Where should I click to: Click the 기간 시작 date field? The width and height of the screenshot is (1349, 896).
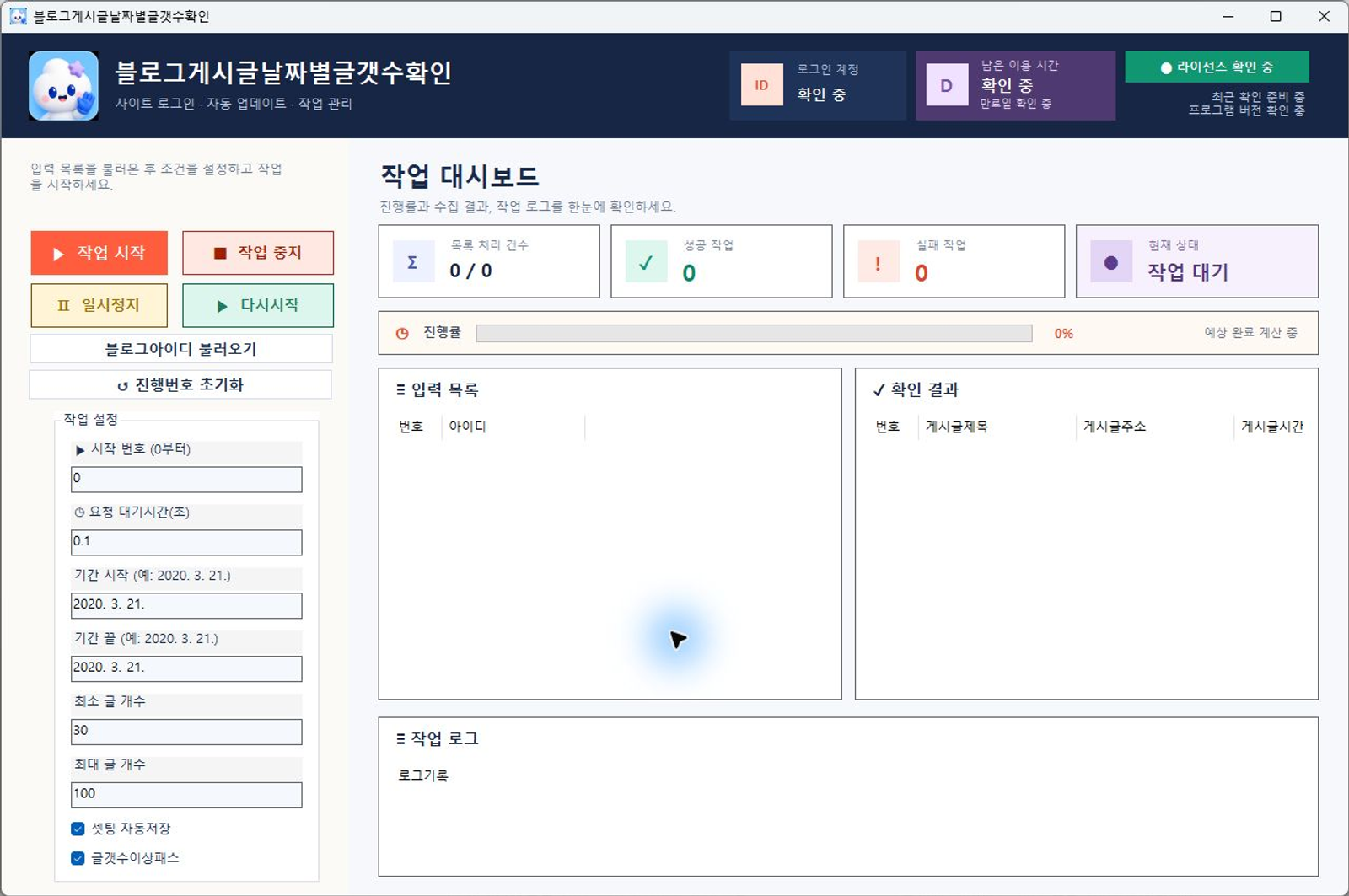[x=186, y=605]
